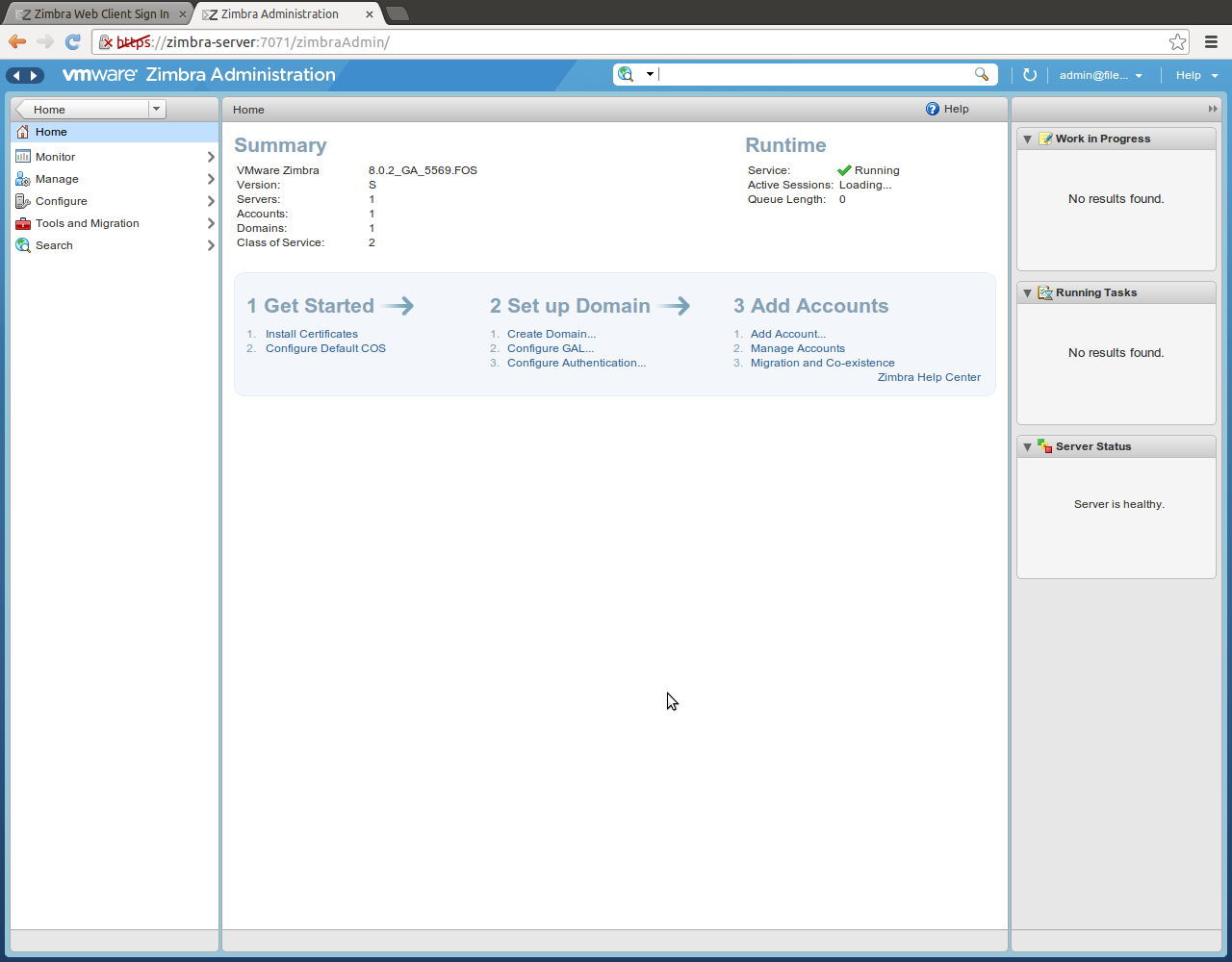Open the Manage Accounts link
This screenshot has width=1232, height=962.
coord(798,348)
